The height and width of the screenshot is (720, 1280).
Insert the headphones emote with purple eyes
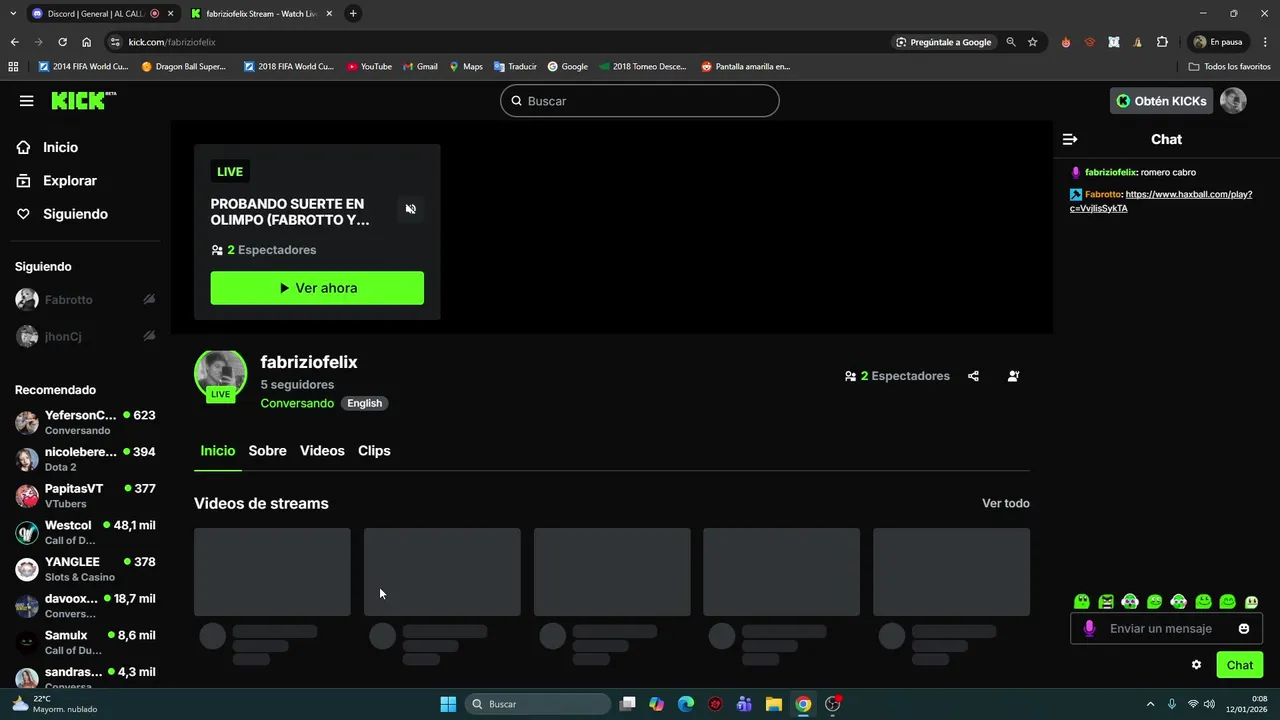click(x=1130, y=601)
